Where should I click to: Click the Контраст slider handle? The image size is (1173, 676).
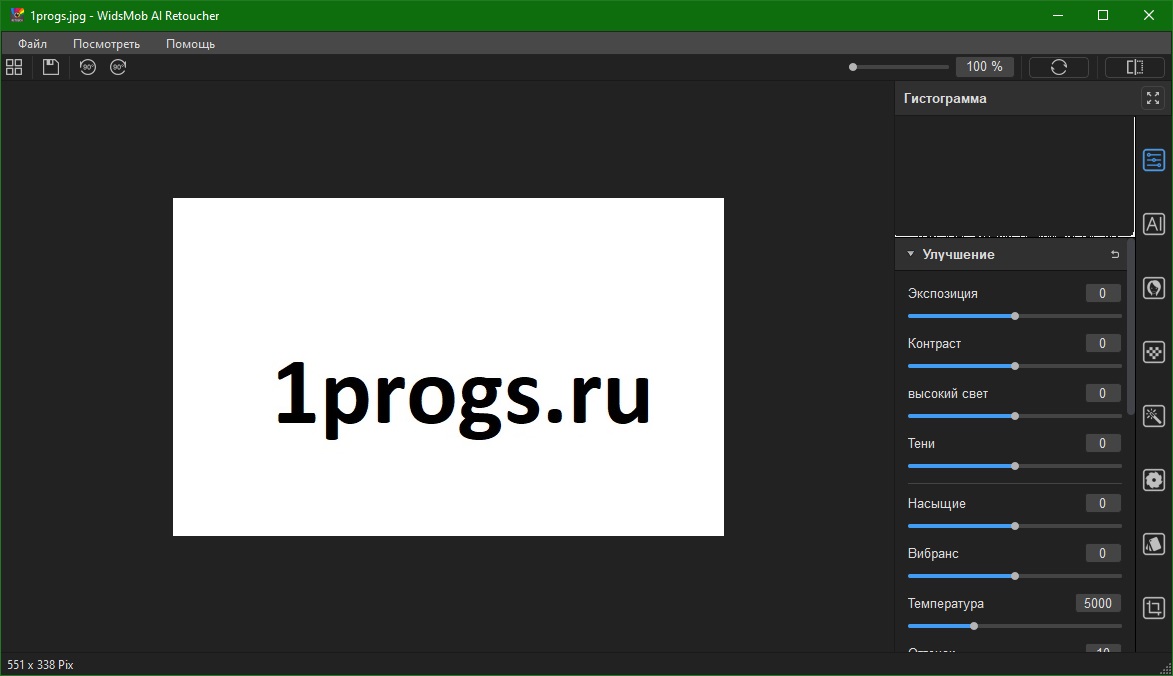coord(1015,366)
